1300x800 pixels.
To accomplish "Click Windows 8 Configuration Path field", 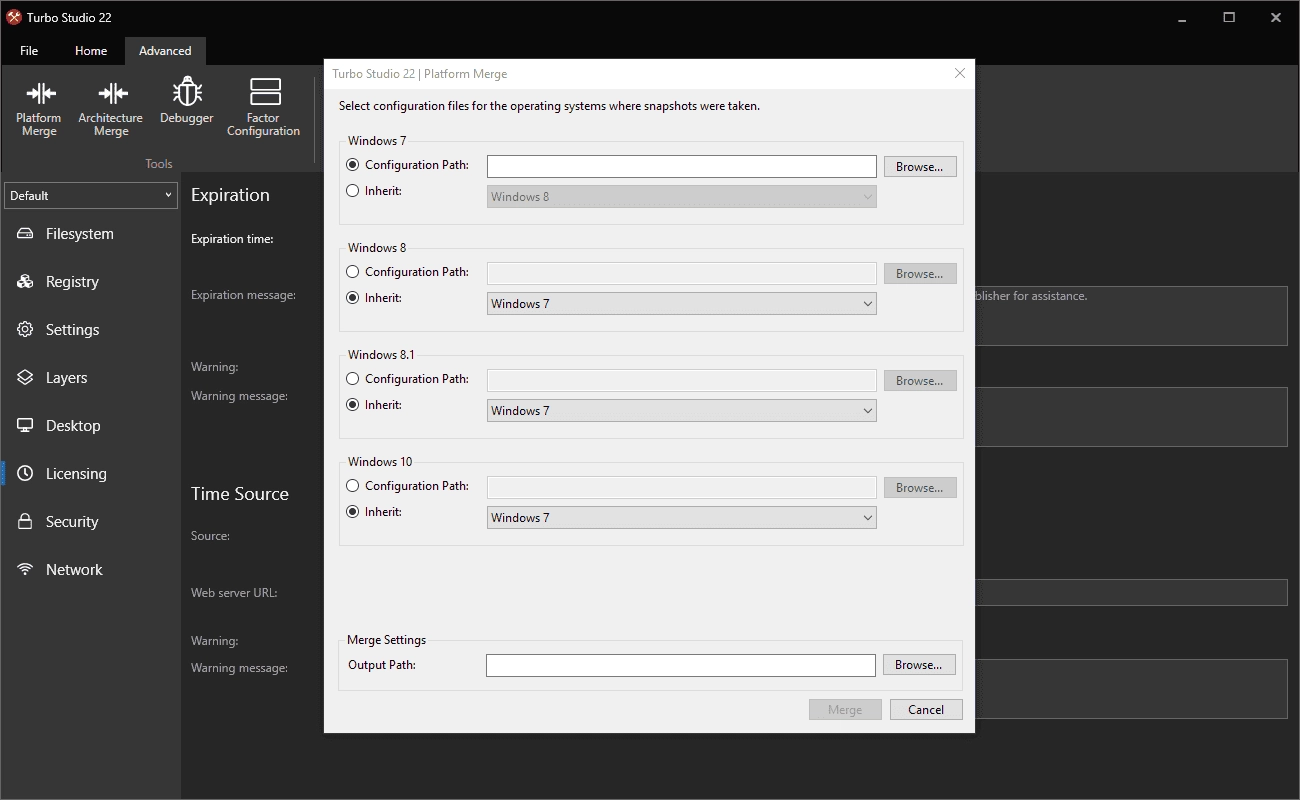I will [682, 274].
